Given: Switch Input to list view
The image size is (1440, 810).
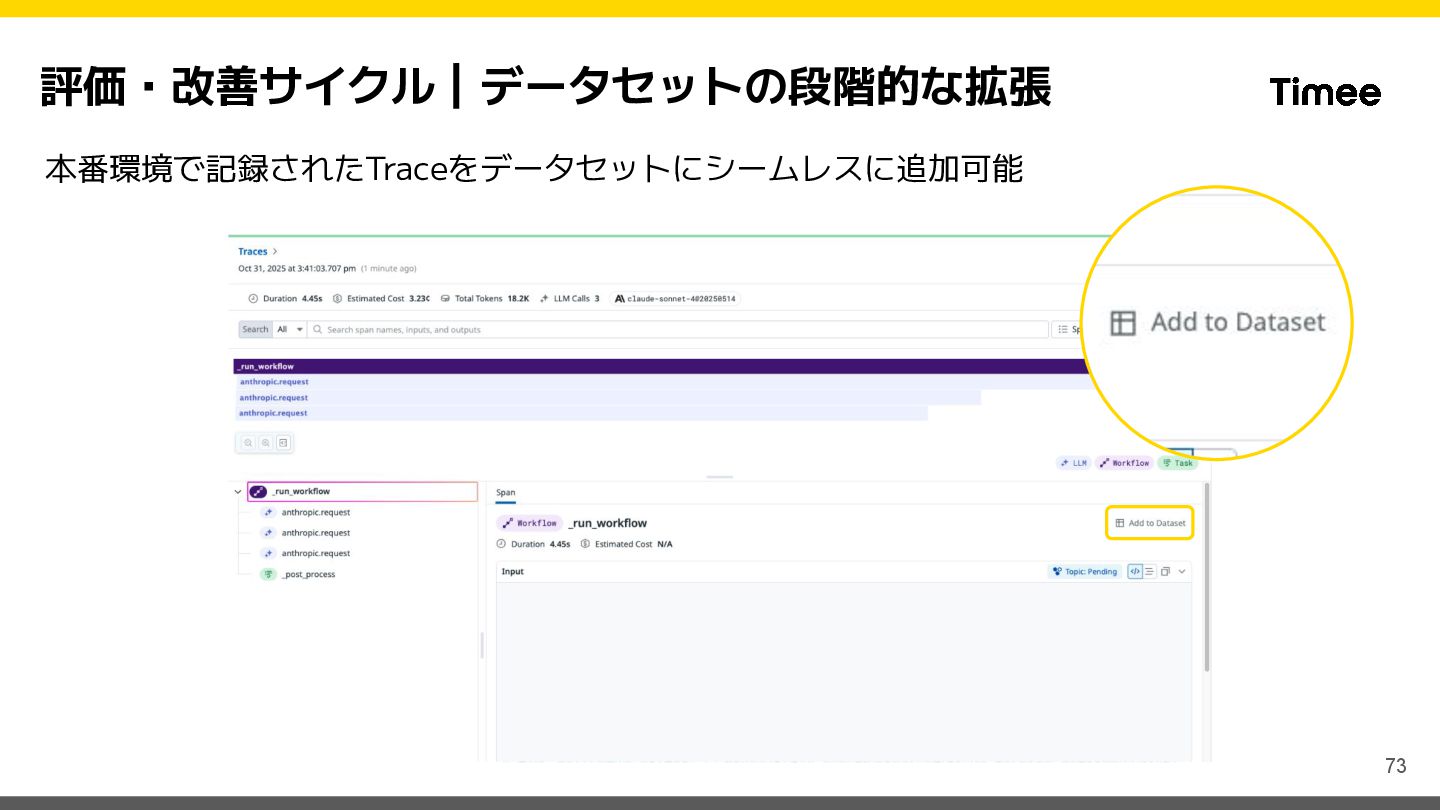Looking at the screenshot, I should [x=1149, y=572].
